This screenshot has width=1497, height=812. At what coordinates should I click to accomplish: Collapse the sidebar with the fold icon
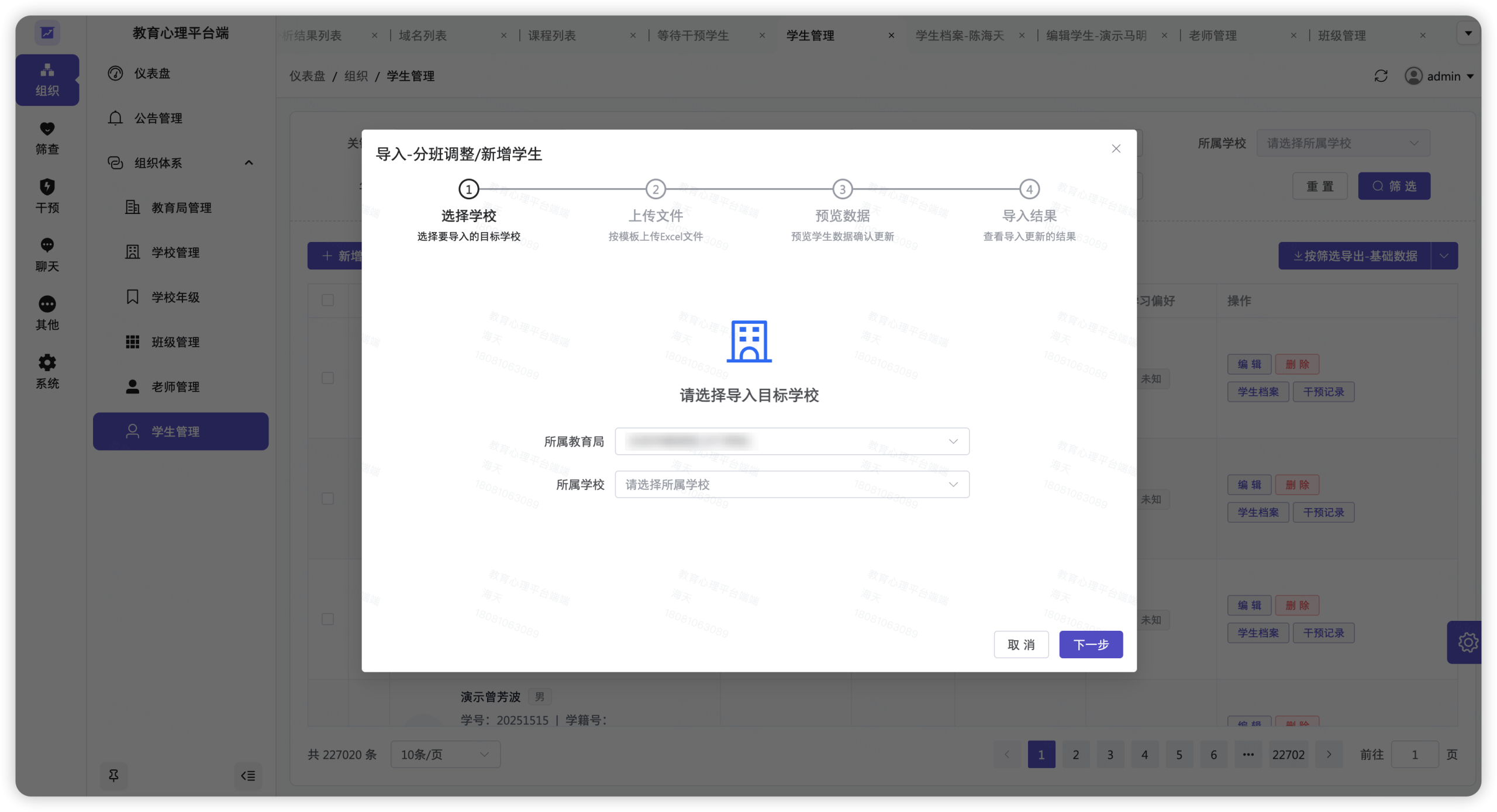pos(248,776)
